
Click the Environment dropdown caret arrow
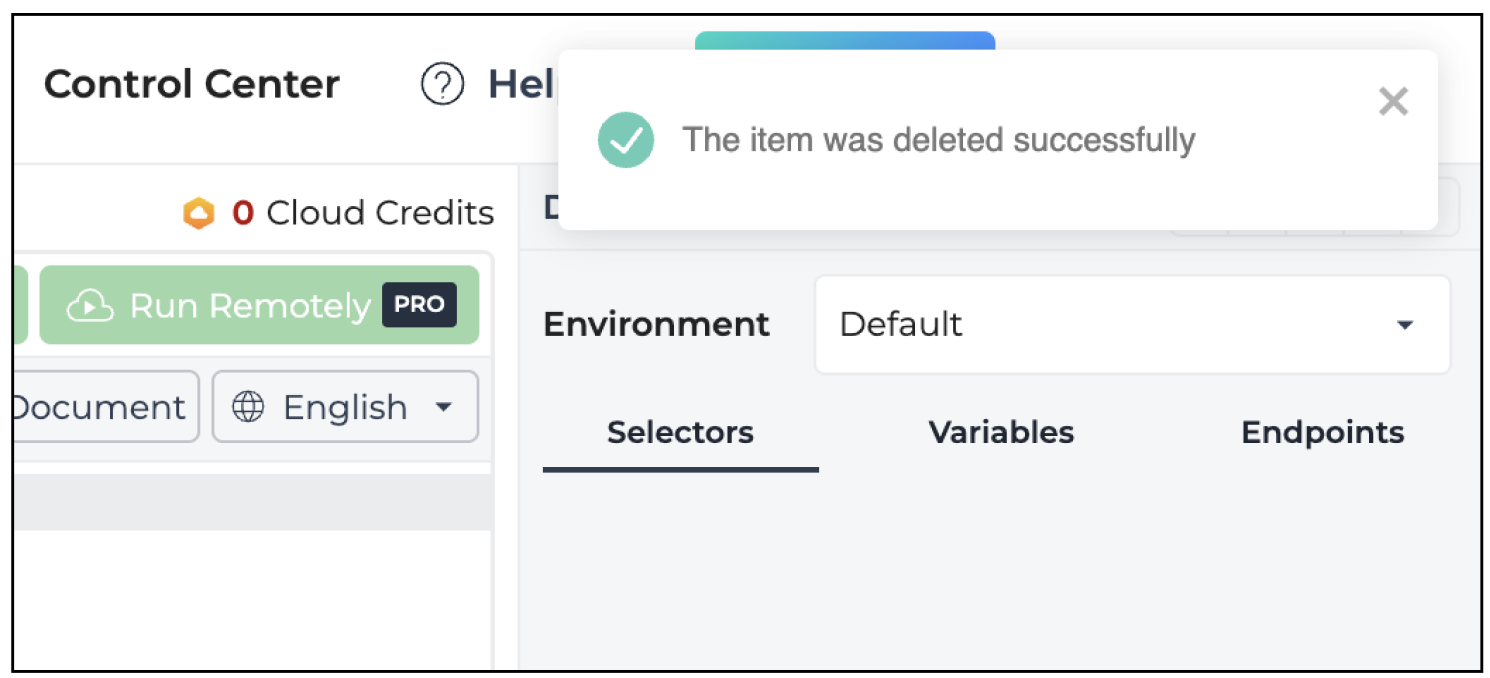point(1405,325)
